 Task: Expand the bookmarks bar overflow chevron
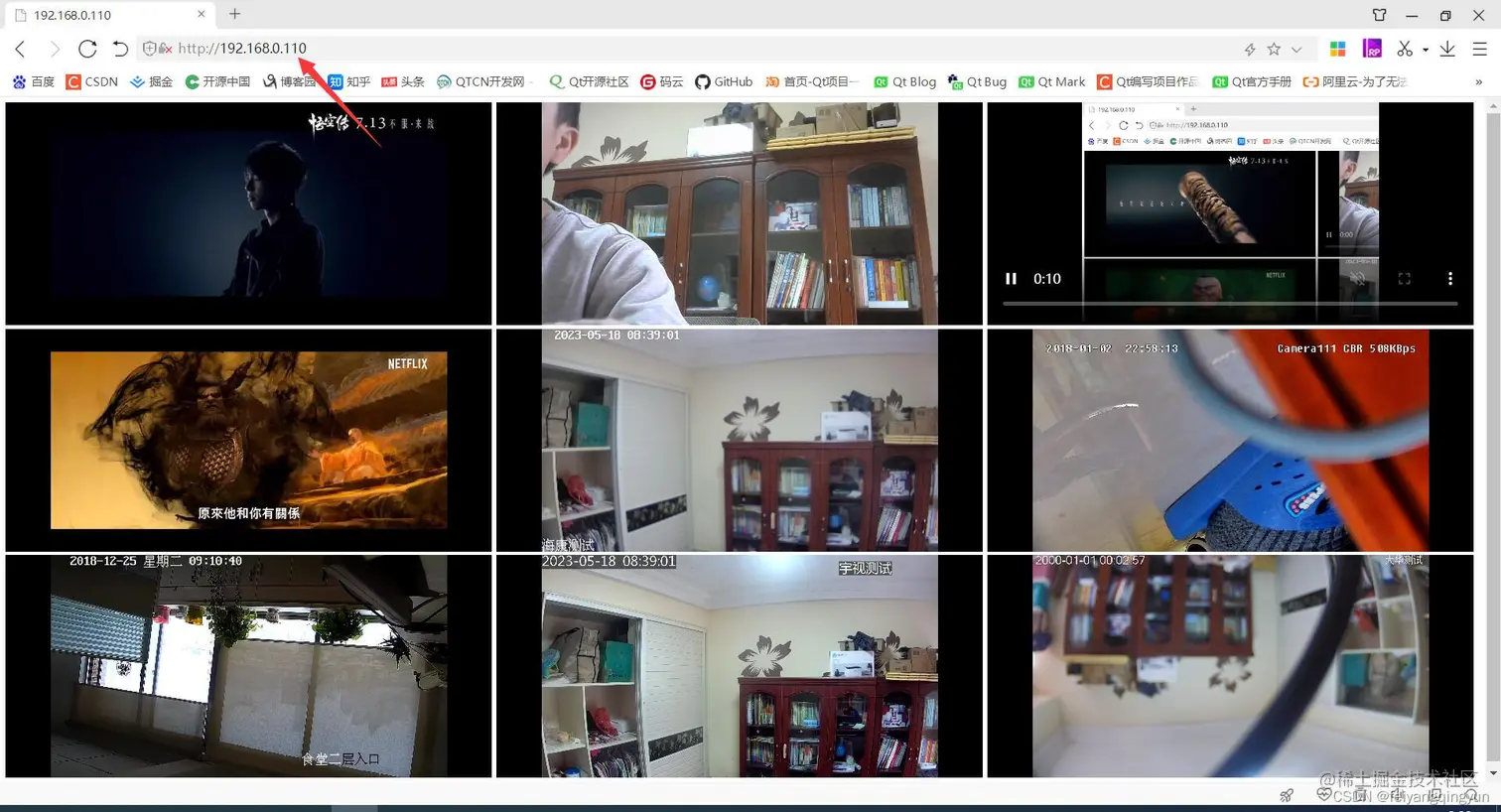1479,81
